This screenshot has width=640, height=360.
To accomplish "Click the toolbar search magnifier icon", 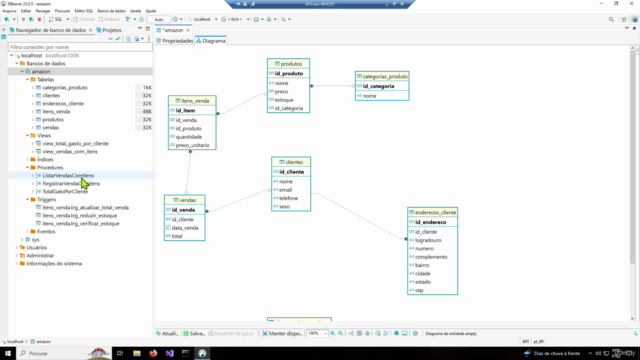I will point(283,19).
